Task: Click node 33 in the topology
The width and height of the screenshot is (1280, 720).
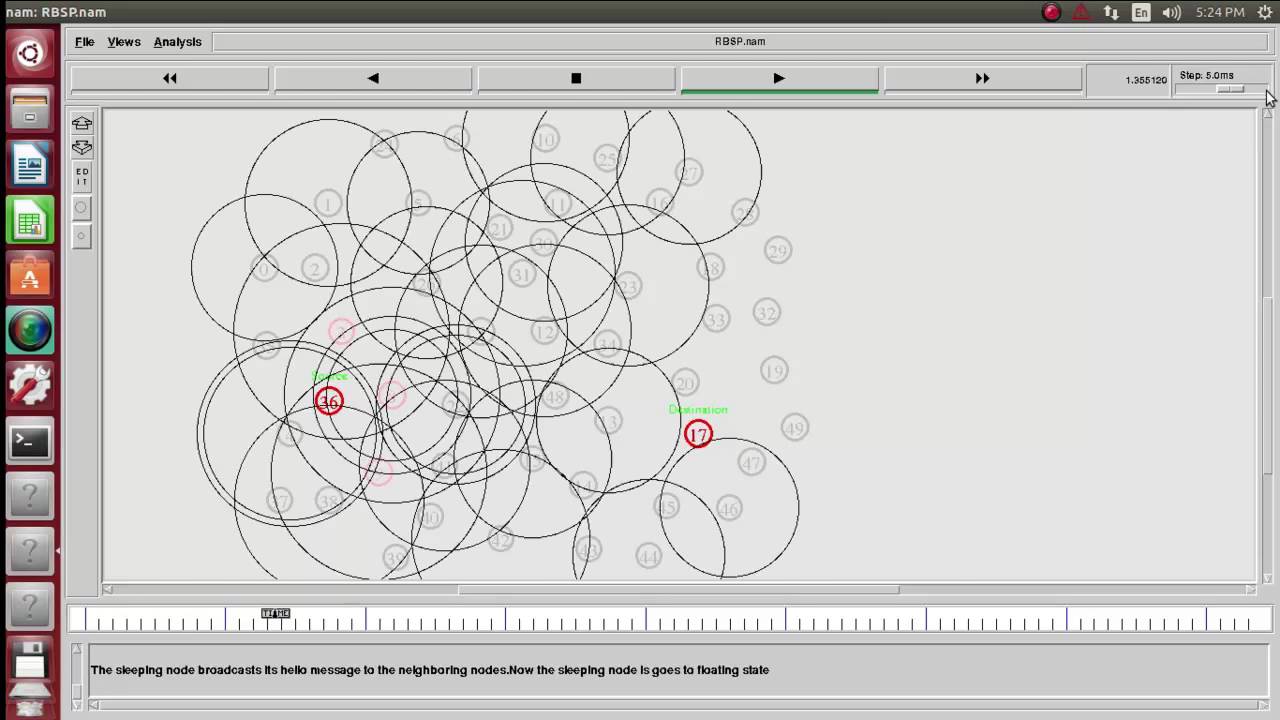Action: (x=716, y=320)
